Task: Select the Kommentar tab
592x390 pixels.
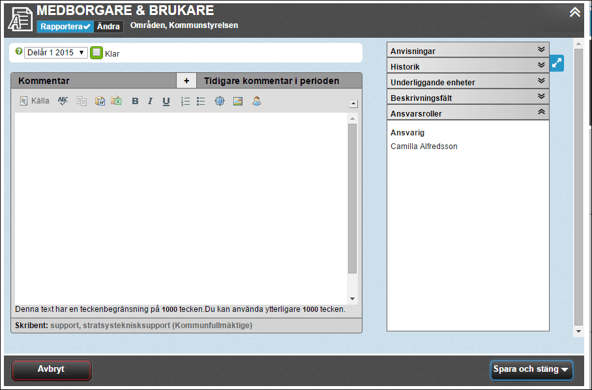Action: point(94,81)
